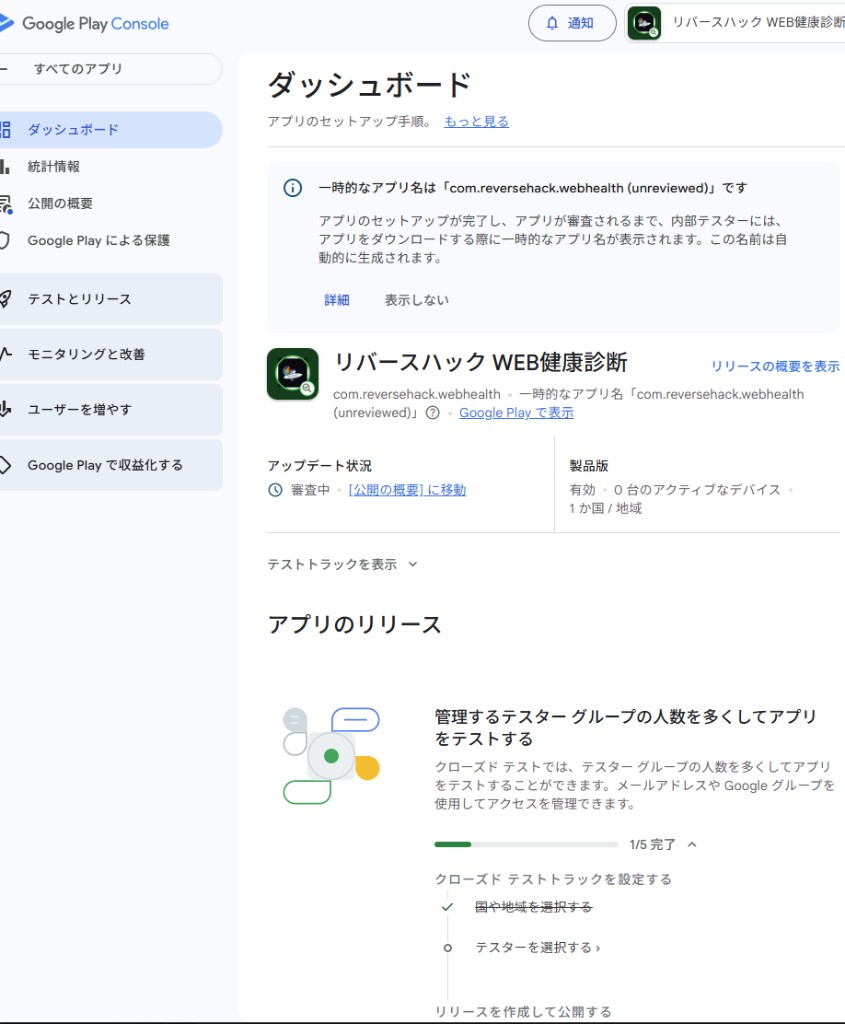Viewport: 845px width, 1024px height.
Task: Click クローズド テストトラックを設定する heading
Action: [x=553, y=879]
